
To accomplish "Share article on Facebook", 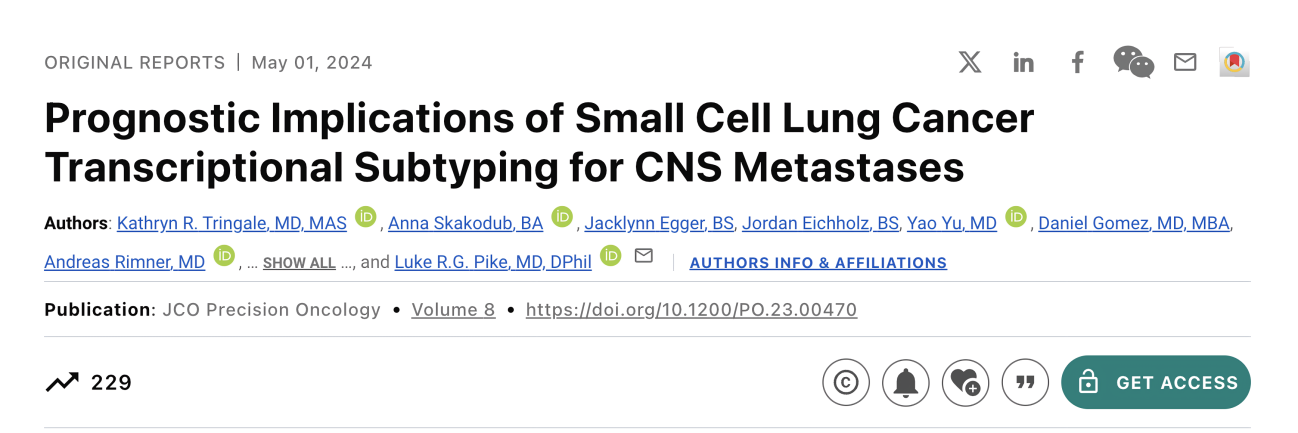I will tap(1077, 62).
